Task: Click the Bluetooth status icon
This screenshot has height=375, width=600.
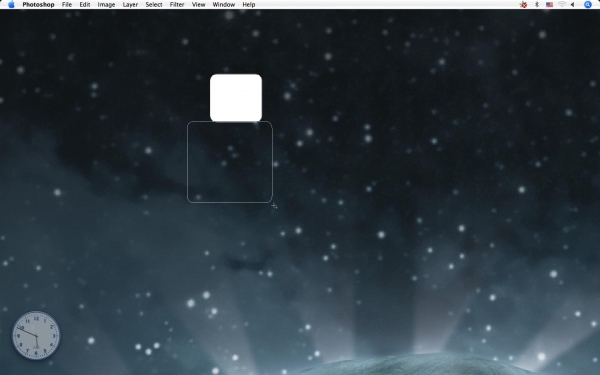Action: 537,5
